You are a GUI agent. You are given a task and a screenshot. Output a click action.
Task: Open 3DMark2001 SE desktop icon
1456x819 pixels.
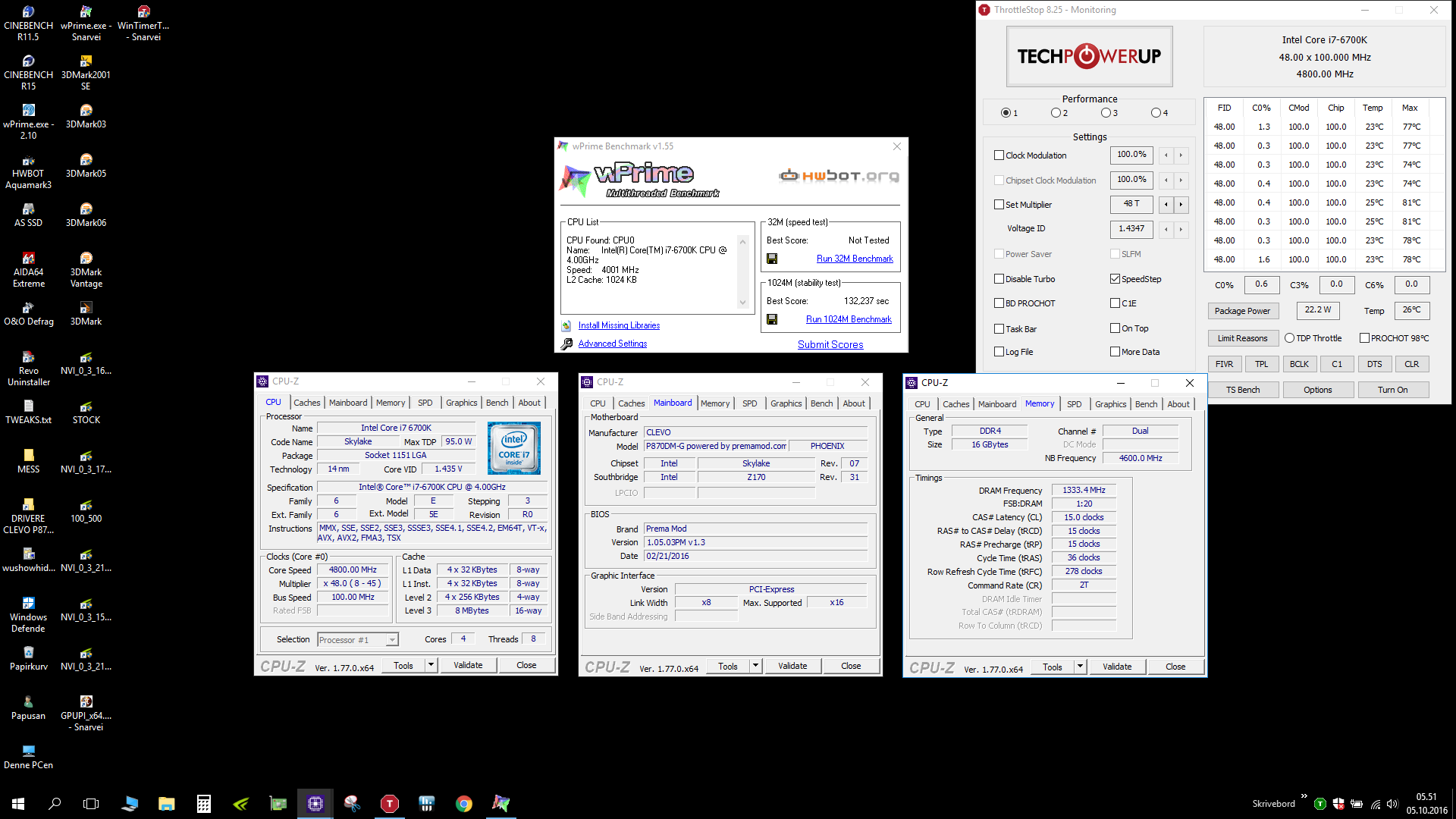86,72
